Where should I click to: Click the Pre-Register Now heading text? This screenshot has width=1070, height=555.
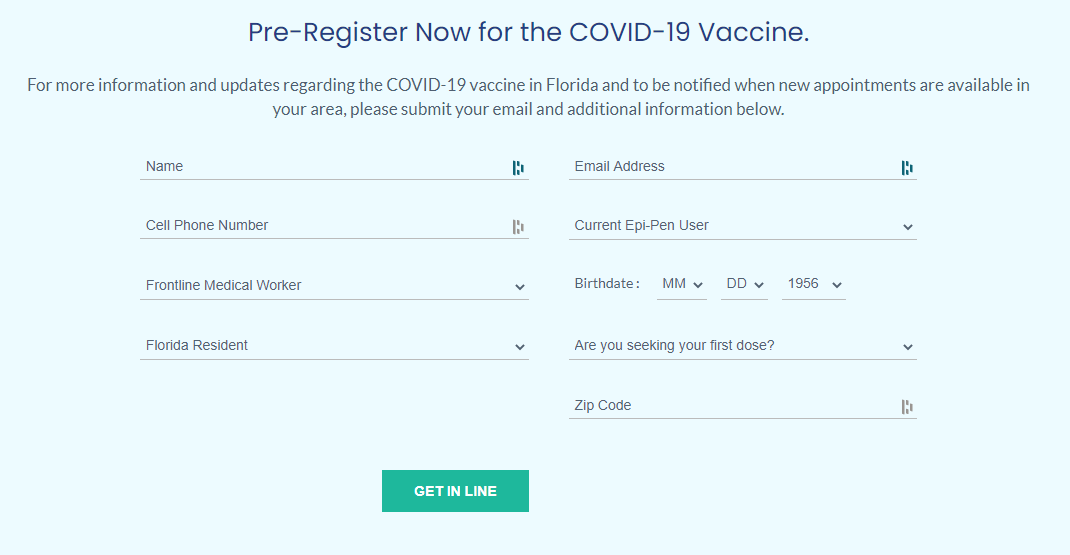point(528,32)
